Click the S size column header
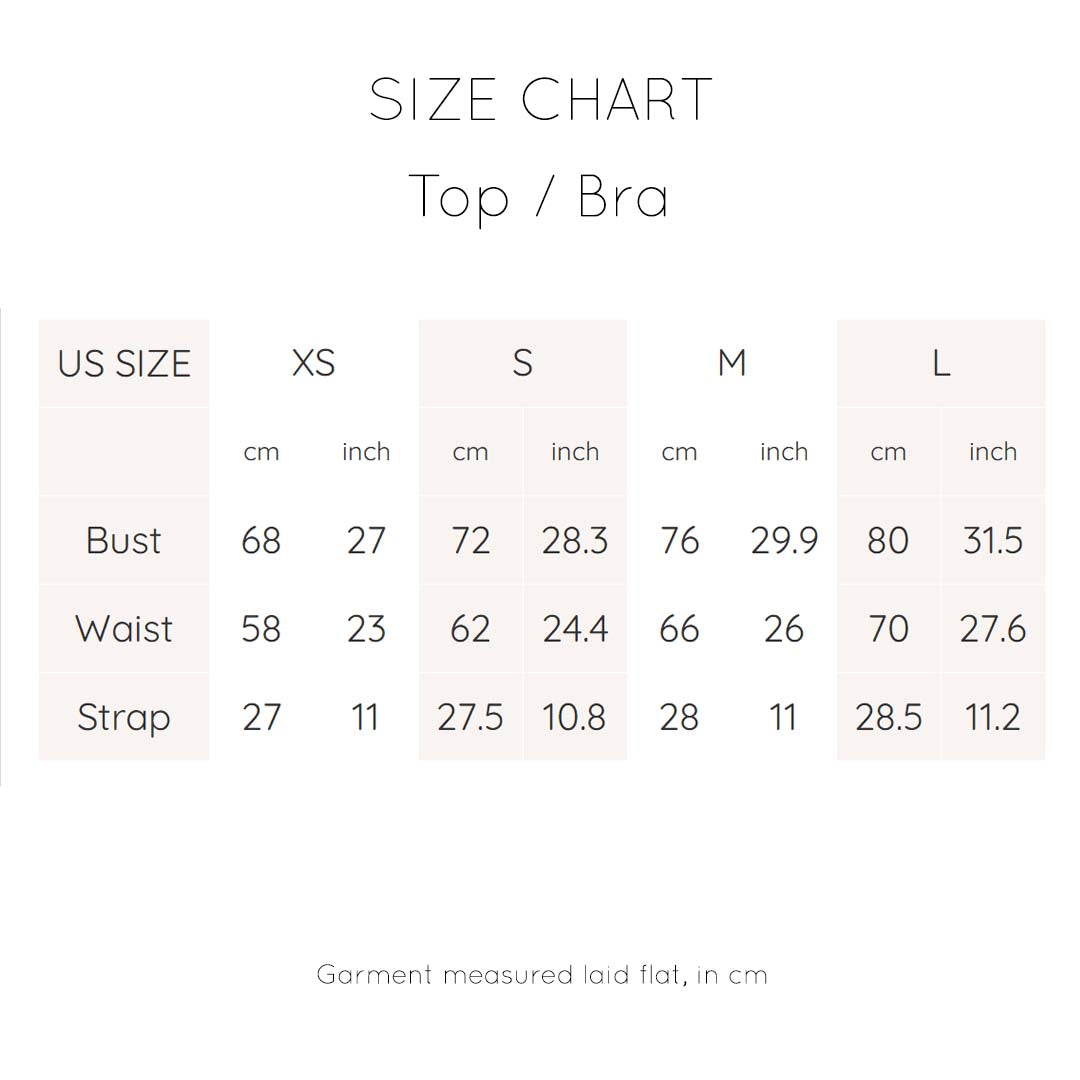The width and height of the screenshot is (1080, 1080). tap(522, 363)
